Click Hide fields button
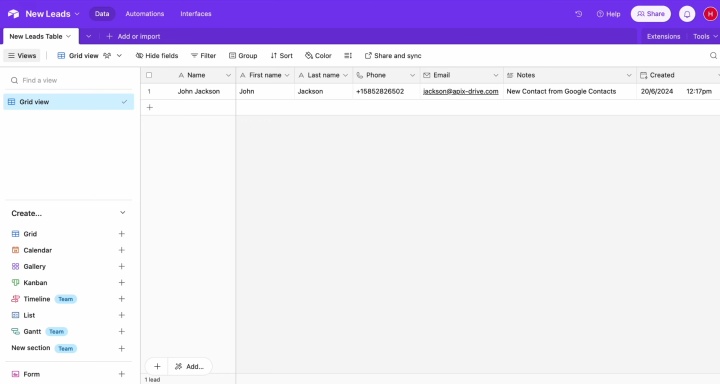This screenshot has height=384, width=720. pyautogui.click(x=157, y=56)
